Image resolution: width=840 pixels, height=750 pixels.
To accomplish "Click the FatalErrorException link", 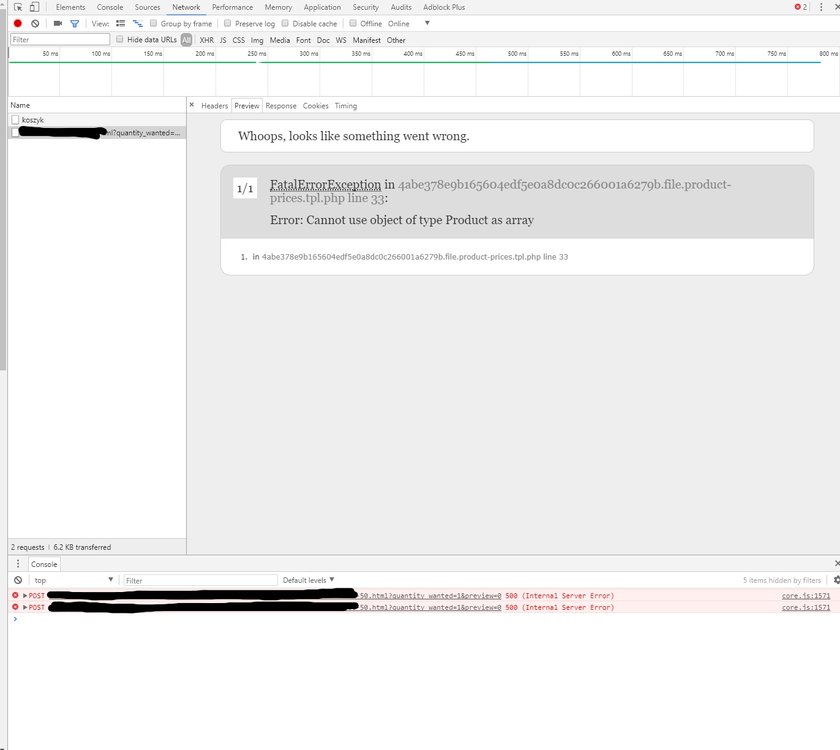I will coord(325,184).
